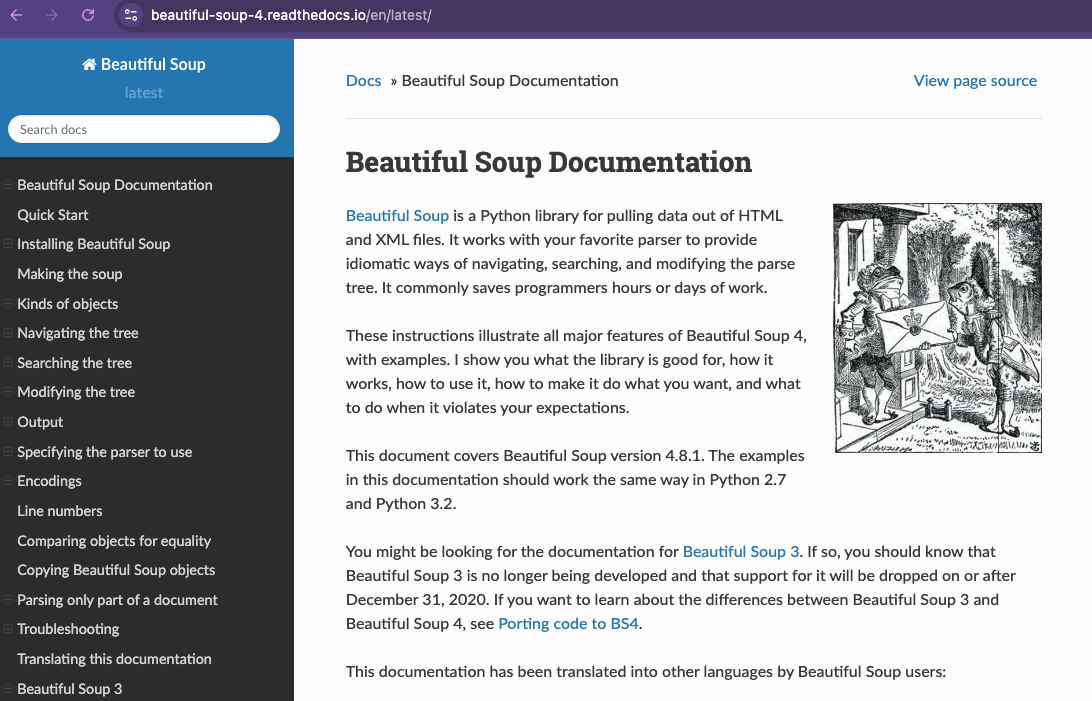Open the Beautiful Soup 3 documentation link
Viewport: 1092px width, 701px height.
click(x=741, y=552)
